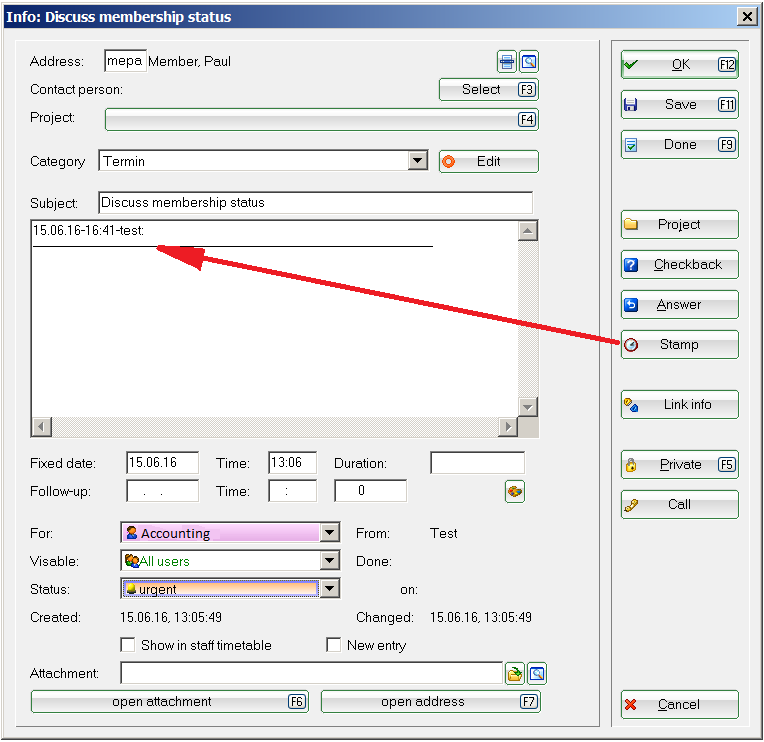Click the palette icon beside follow-up duration
Image resolution: width=764 pixels, height=742 pixels.
515,491
